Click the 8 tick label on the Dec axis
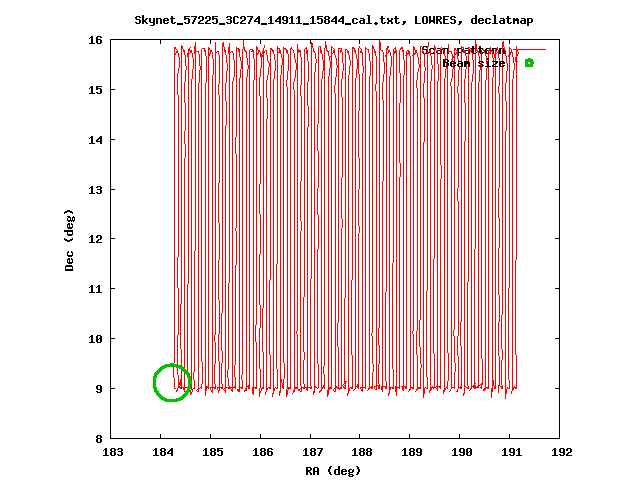 pyautogui.click(x=98, y=438)
